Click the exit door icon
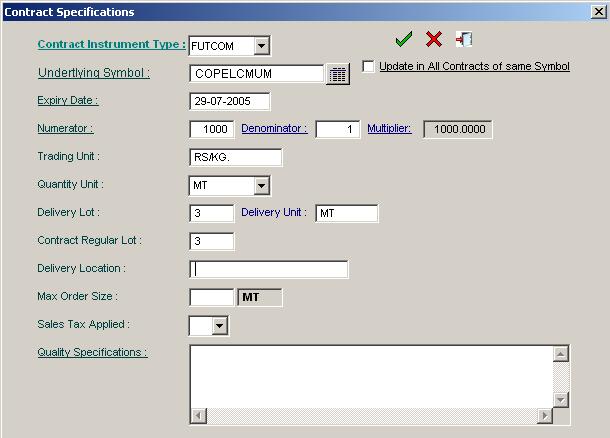The height and width of the screenshot is (438, 610). coord(464,39)
